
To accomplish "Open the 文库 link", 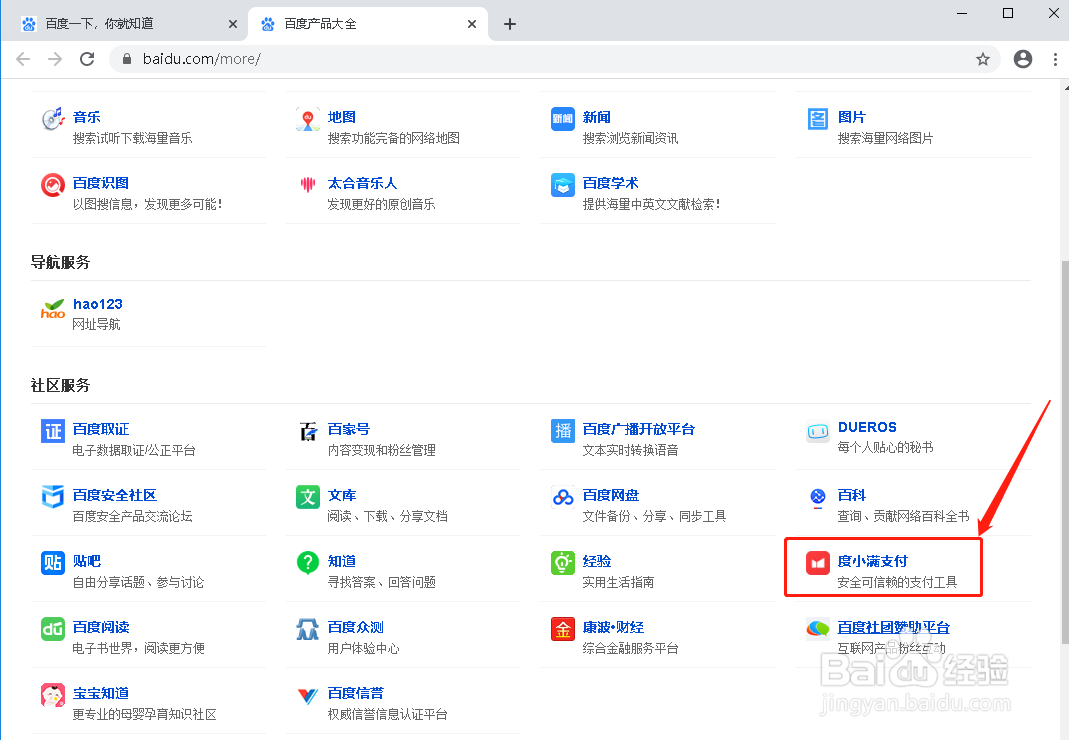I will click(x=342, y=495).
